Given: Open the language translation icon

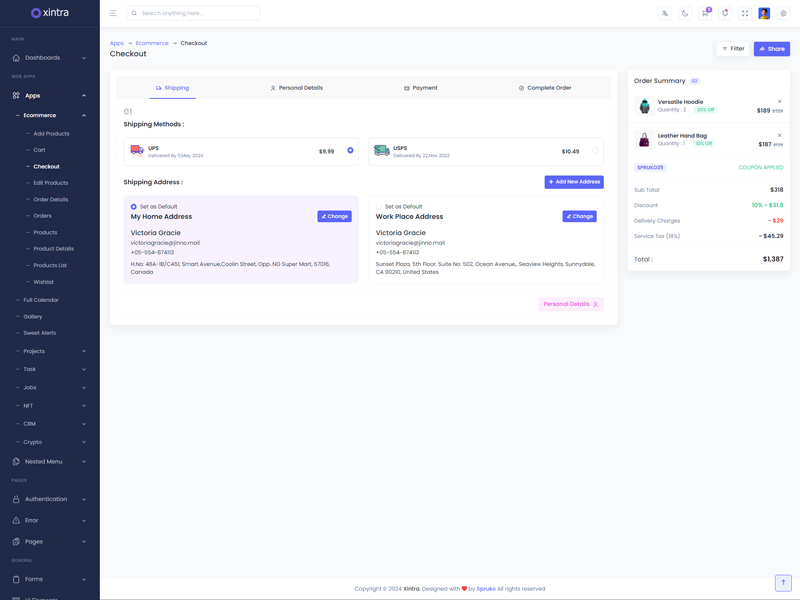Looking at the screenshot, I should (x=665, y=13).
